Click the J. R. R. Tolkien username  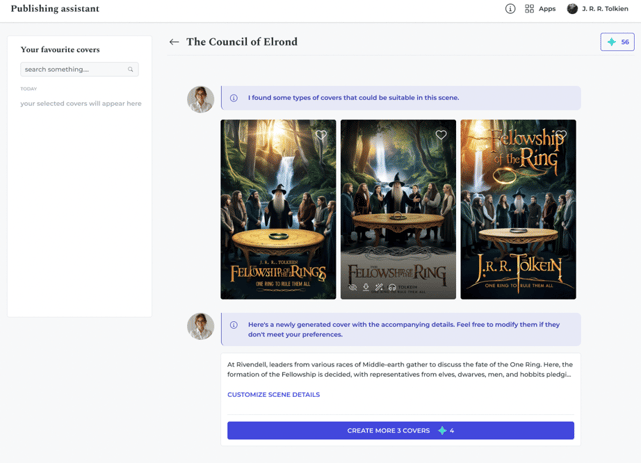click(605, 9)
